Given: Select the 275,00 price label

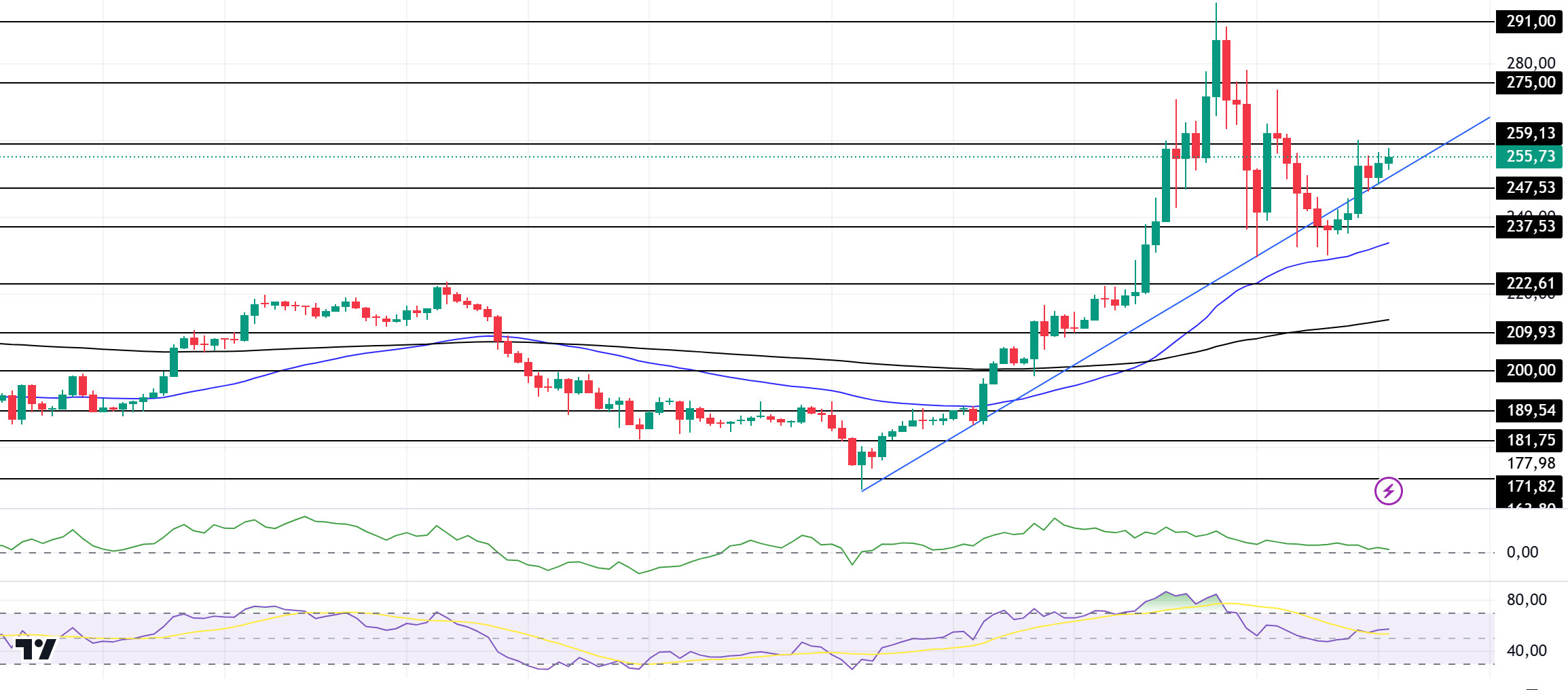Looking at the screenshot, I should tap(1530, 83).
